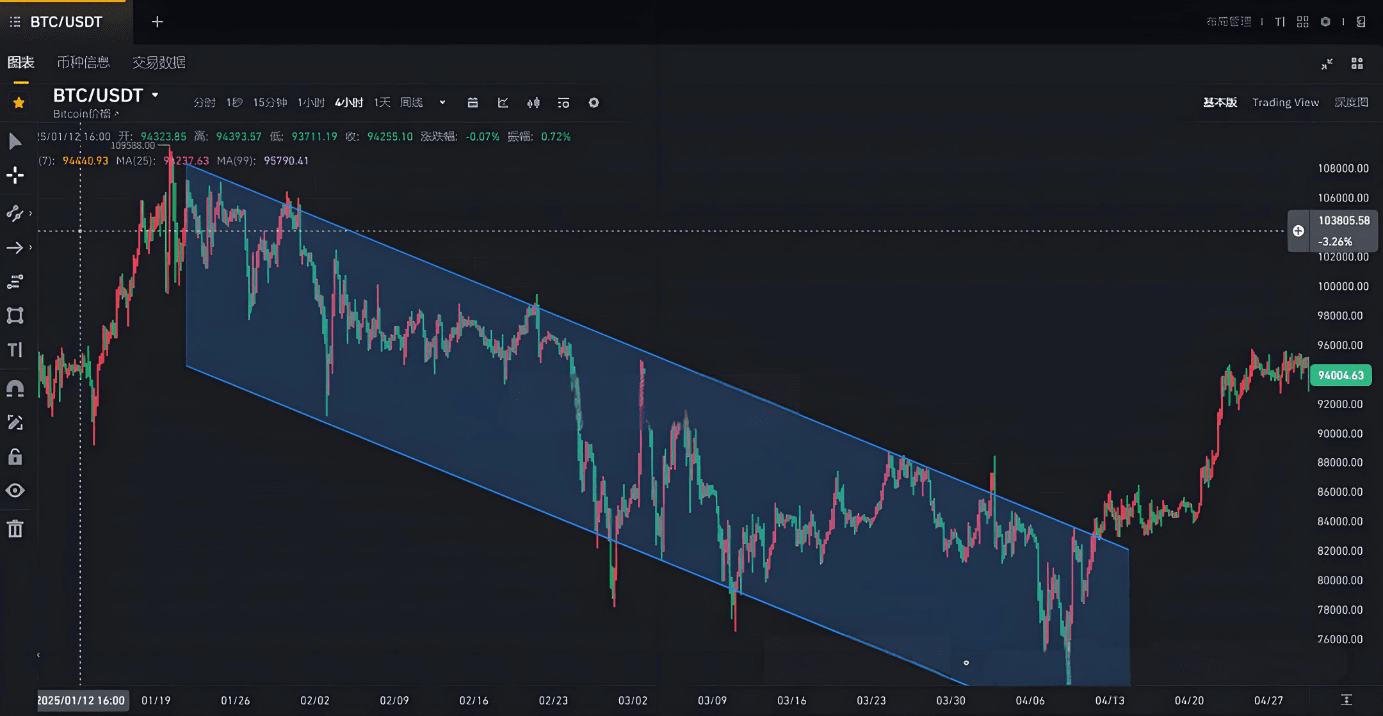Open the technical indicators icon
This screenshot has height=716, width=1383.
click(503, 103)
